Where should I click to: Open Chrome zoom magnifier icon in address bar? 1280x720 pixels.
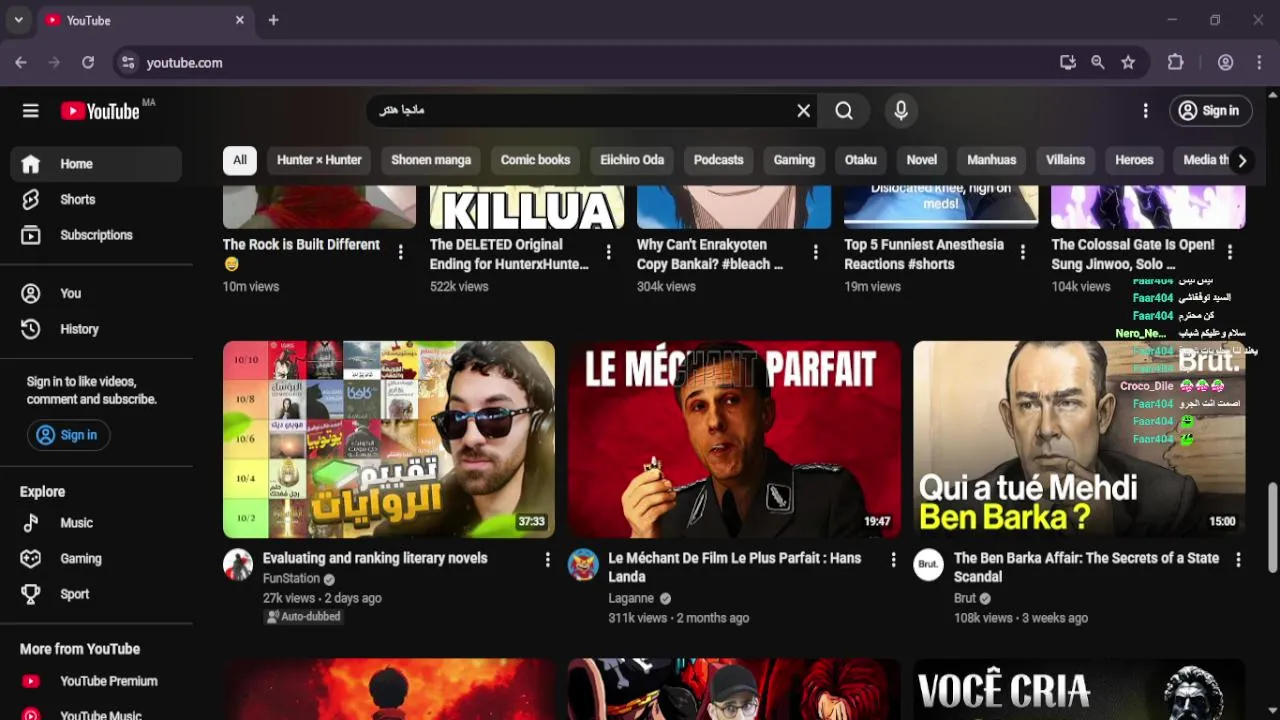(x=1097, y=62)
